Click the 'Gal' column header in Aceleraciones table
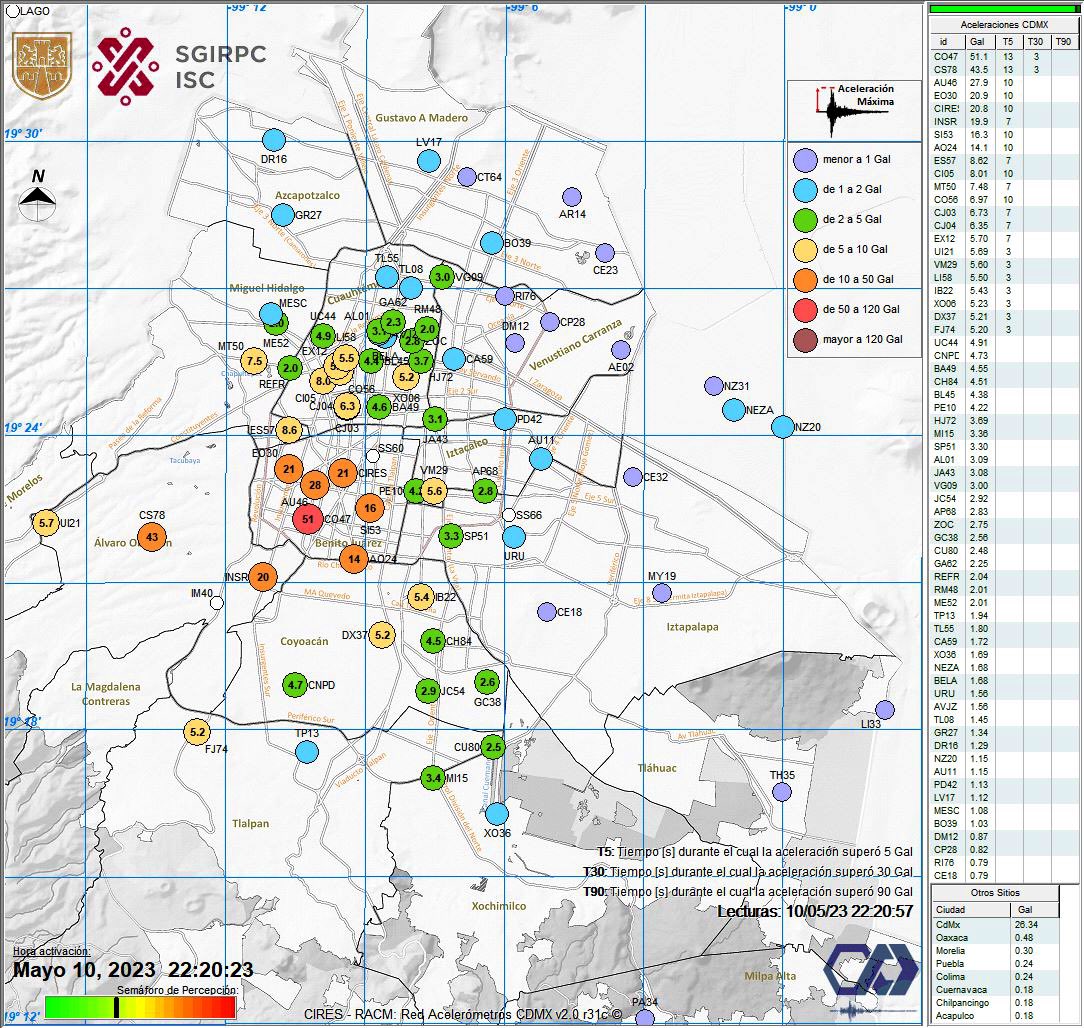The height and width of the screenshot is (1028, 1084). [978, 41]
